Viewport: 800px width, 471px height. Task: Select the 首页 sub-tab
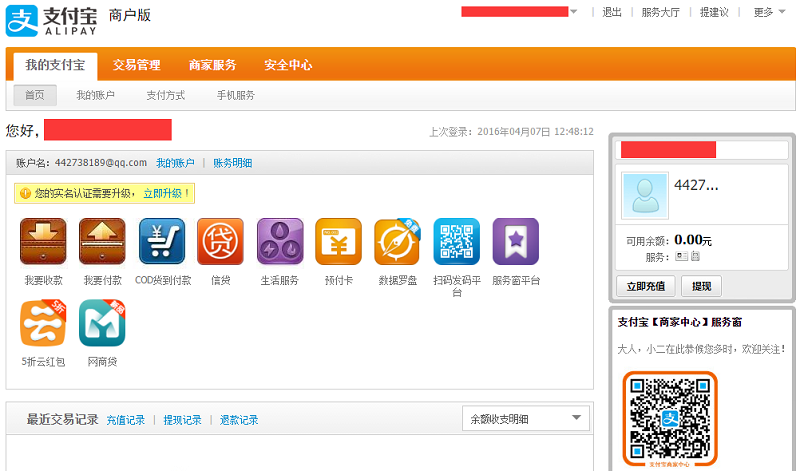35,95
